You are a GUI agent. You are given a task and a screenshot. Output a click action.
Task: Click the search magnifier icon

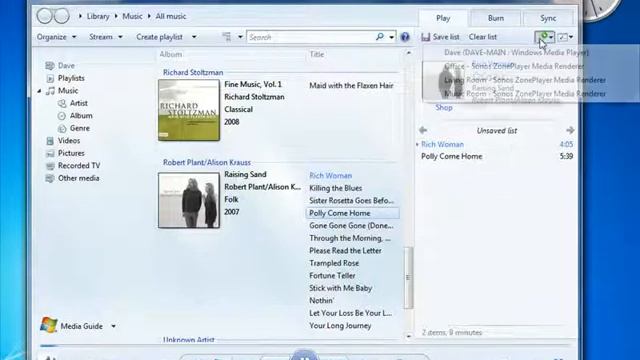coord(380,37)
